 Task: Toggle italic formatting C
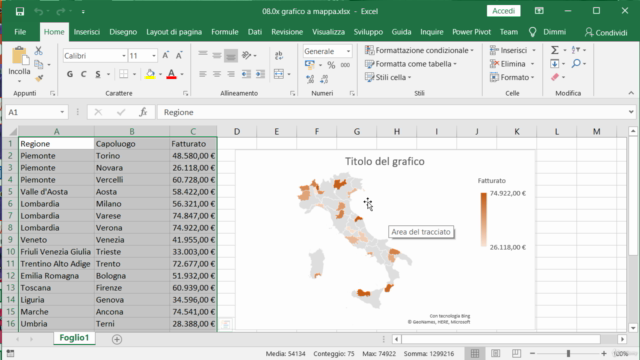[83, 74]
